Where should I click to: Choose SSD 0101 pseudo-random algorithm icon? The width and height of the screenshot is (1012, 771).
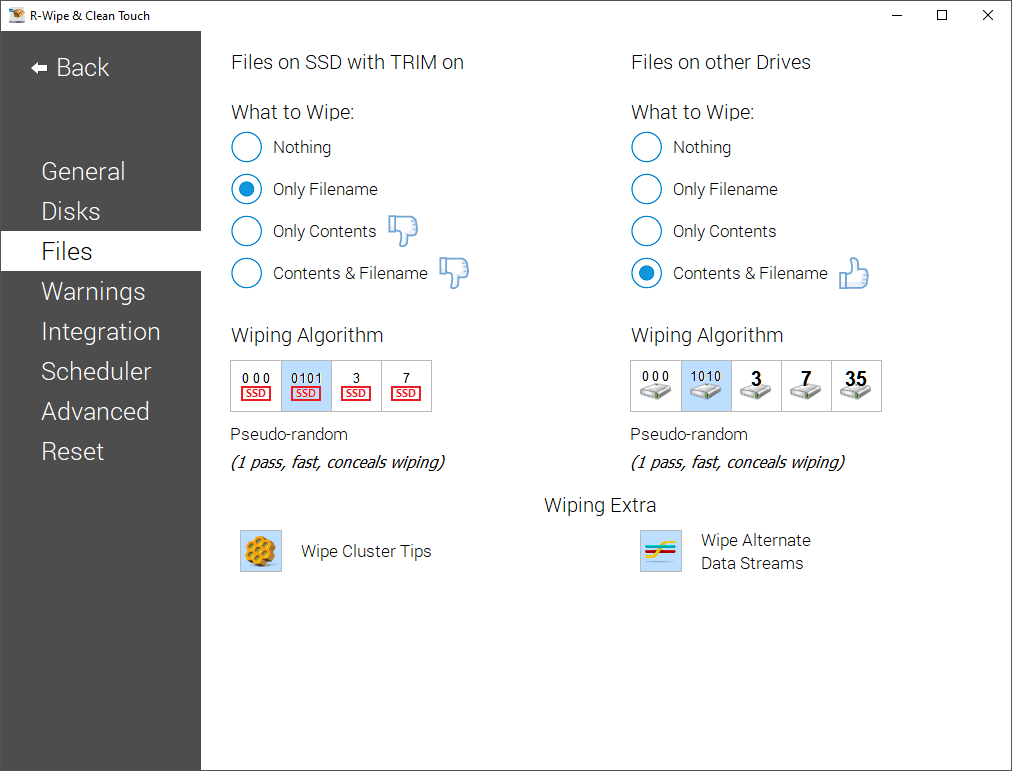(x=306, y=386)
